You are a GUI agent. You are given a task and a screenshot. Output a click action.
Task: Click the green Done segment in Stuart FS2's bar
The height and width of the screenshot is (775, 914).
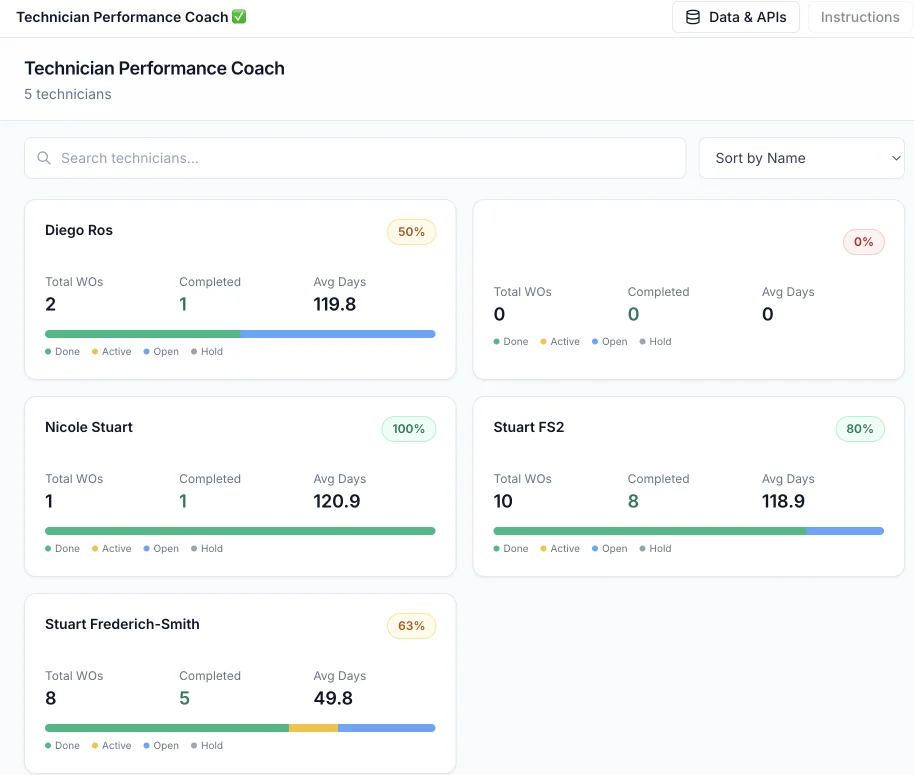[649, 531]
